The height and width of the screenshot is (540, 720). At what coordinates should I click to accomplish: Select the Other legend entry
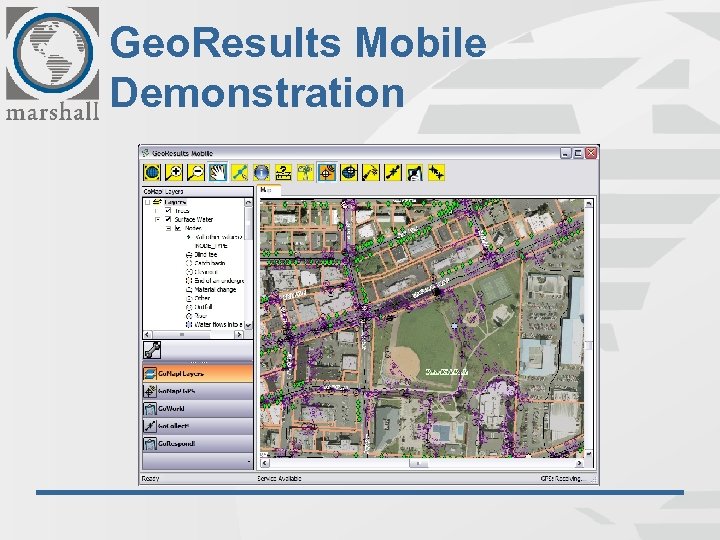pos(198,298)
